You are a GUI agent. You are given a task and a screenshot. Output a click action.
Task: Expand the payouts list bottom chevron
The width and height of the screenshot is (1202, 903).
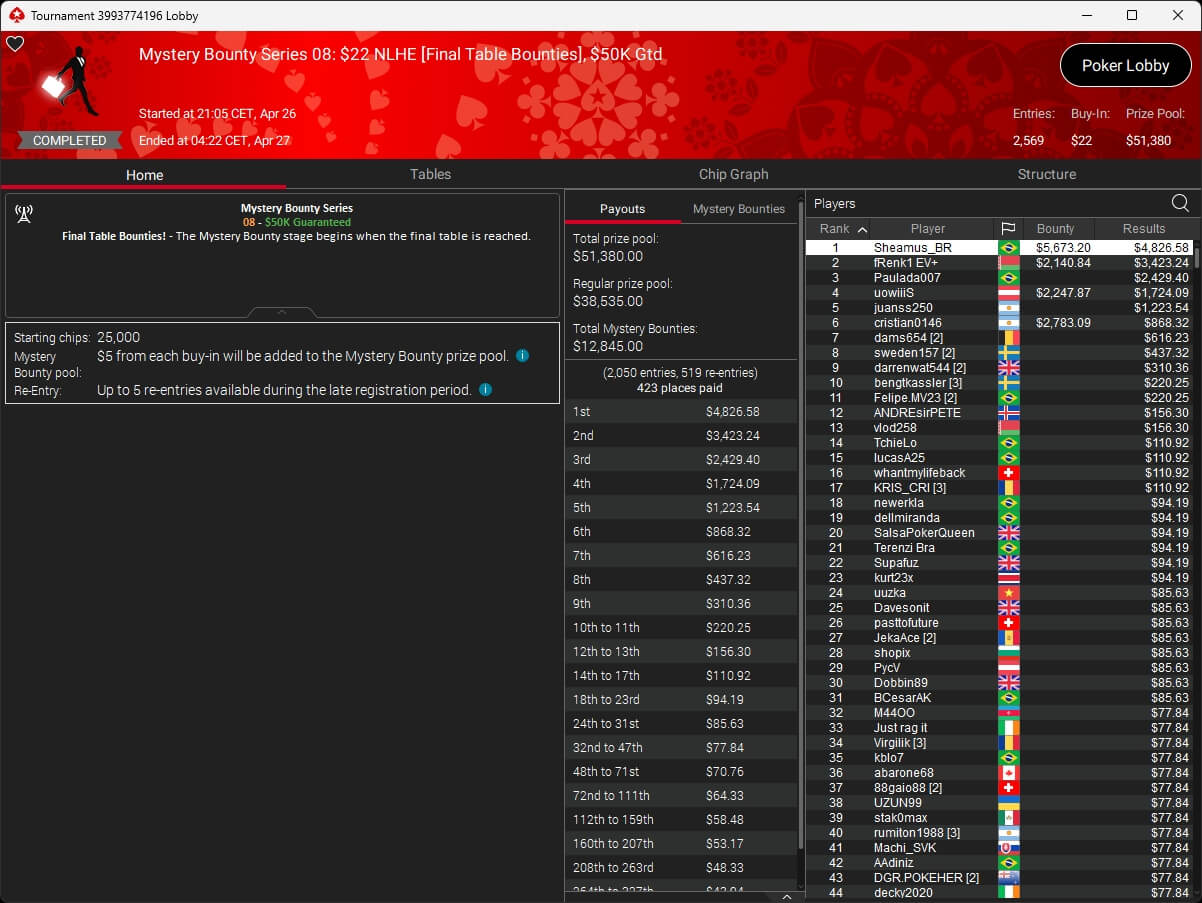(x=786, y=897)
